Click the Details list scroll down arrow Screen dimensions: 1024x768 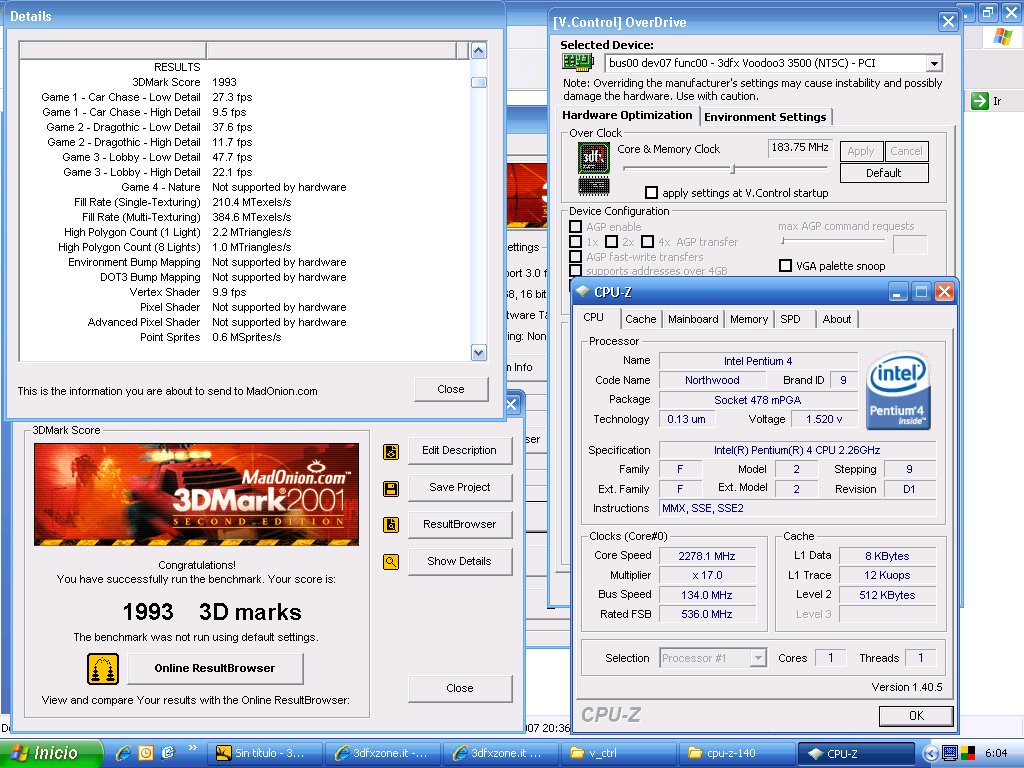coord(478,352)
